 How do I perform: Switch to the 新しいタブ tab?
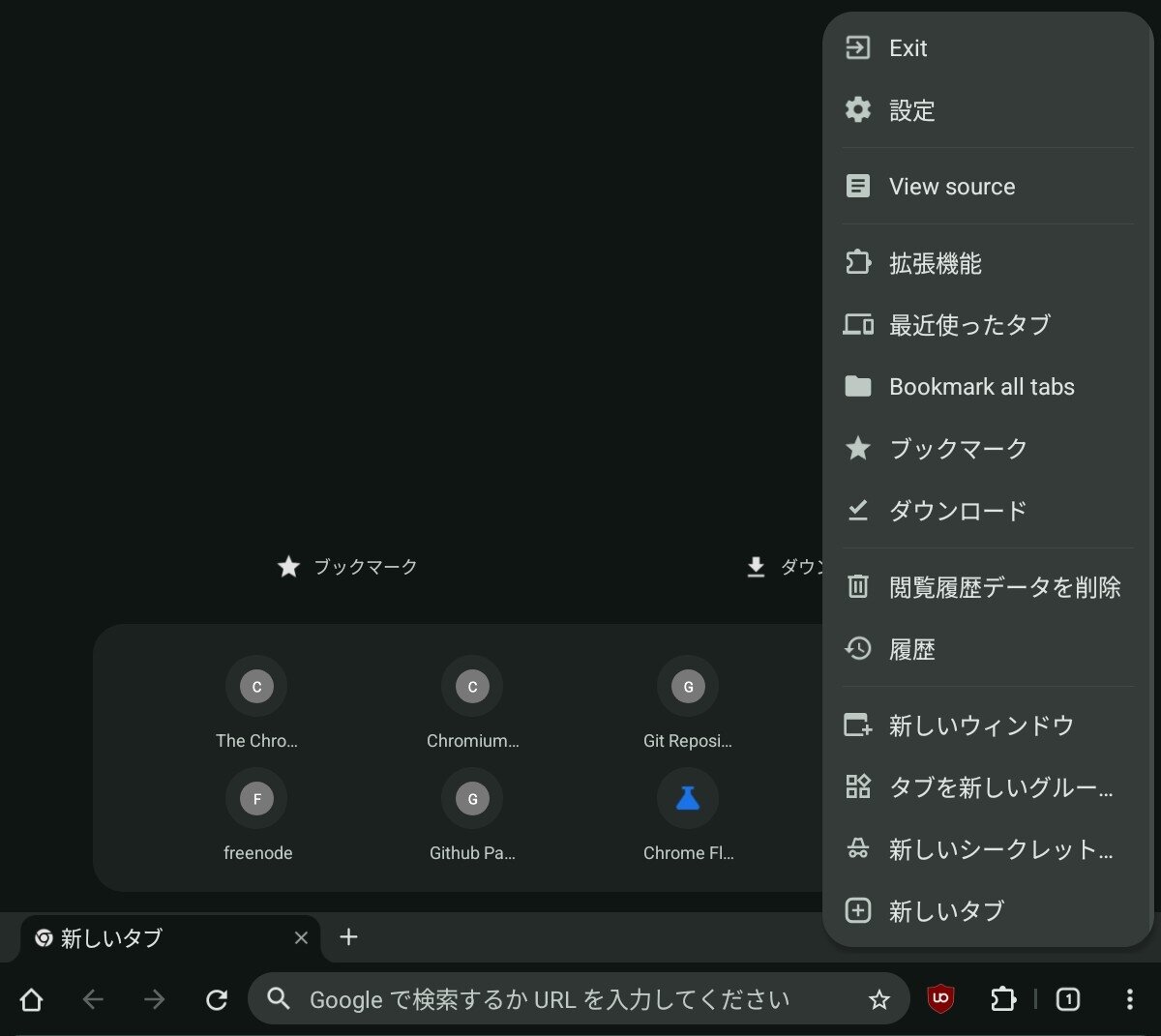pos(170,937)
